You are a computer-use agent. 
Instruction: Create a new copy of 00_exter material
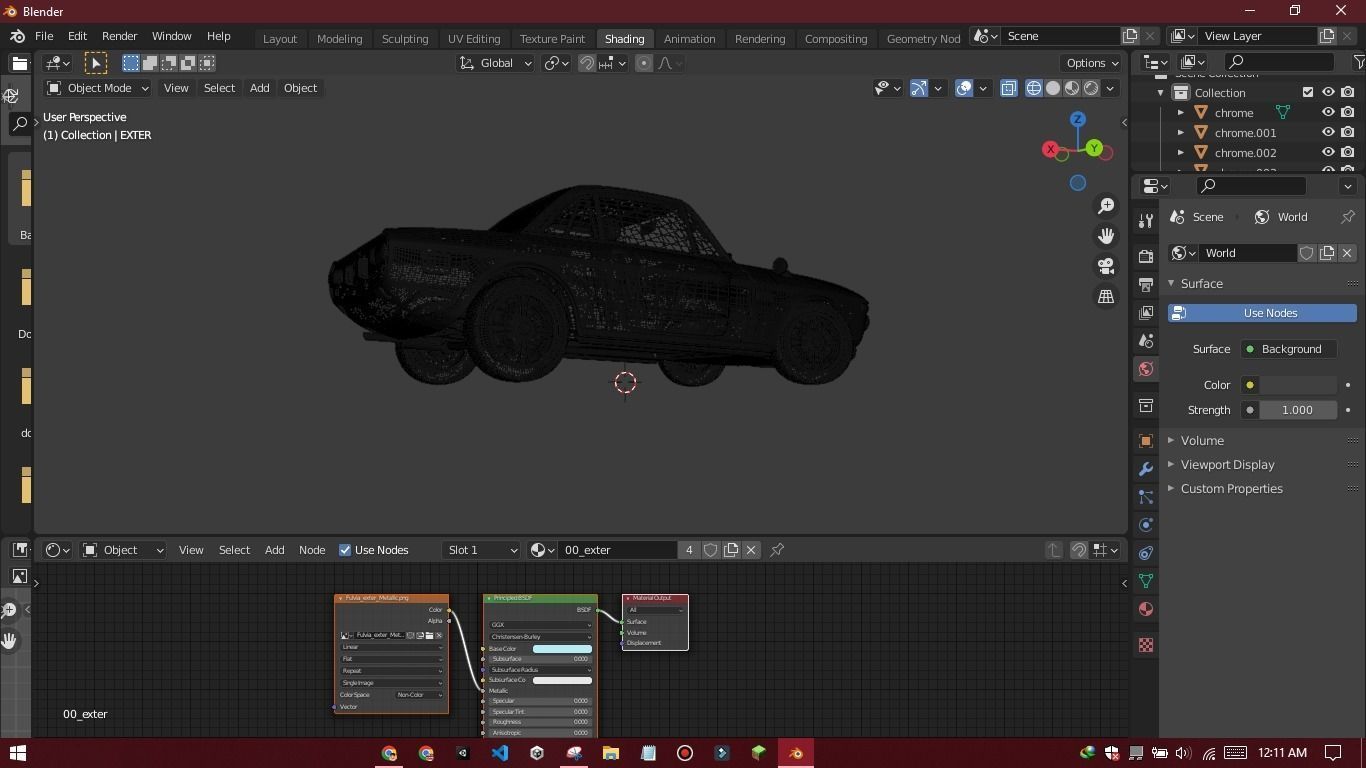(x=731, y=550)
